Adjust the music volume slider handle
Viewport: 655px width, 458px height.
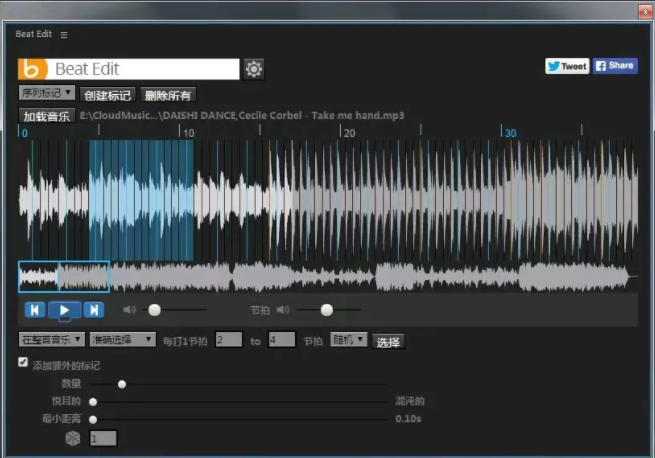point(155,310)
